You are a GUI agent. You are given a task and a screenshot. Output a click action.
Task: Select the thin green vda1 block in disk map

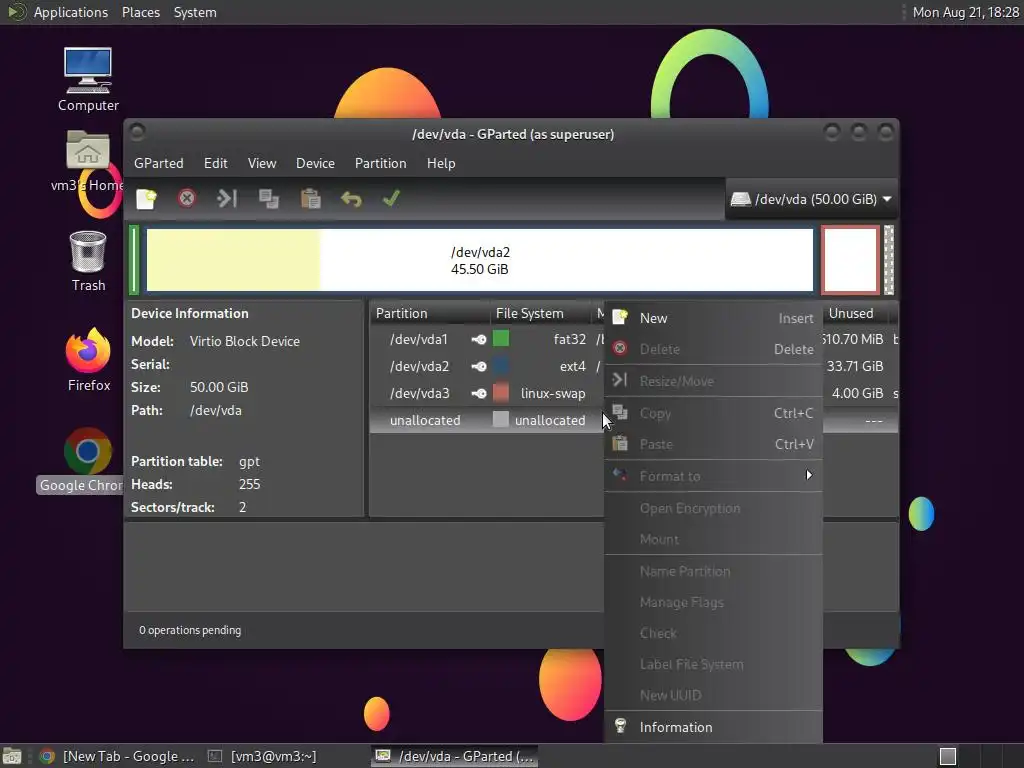pos(134,260)
